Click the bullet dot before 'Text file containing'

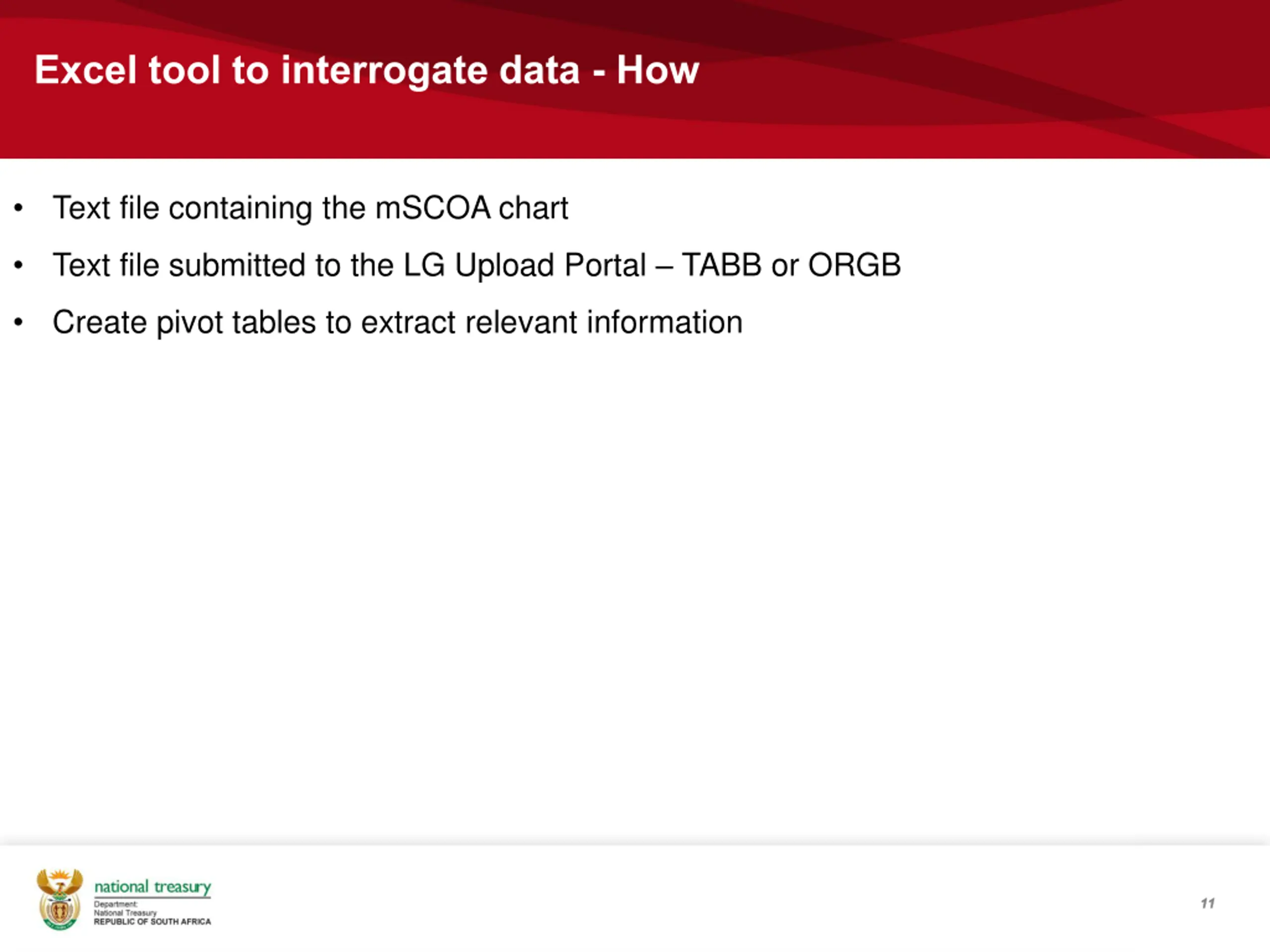coord(18,208)
